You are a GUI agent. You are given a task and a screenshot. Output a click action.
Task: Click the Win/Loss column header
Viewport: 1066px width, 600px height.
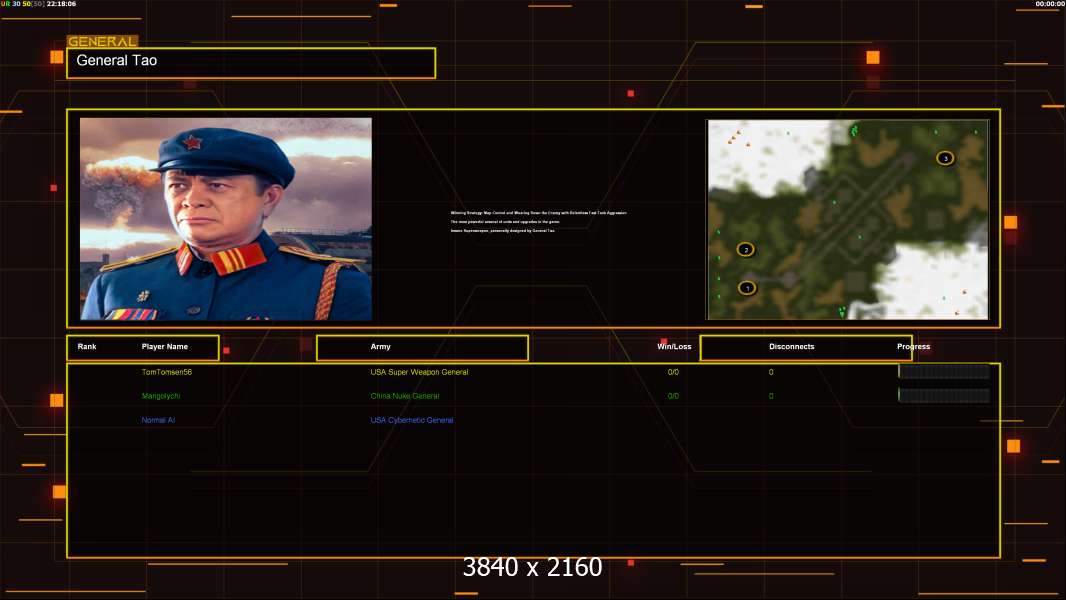(x=674, y=347)
